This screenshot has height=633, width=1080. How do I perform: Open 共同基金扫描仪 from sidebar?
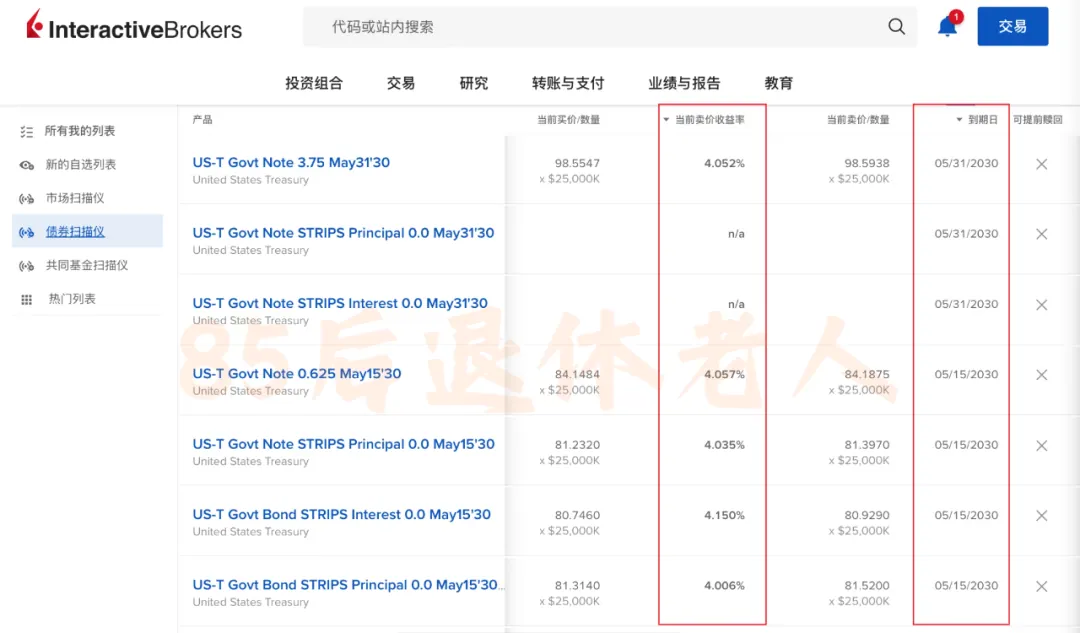click(x=87, y=265)
